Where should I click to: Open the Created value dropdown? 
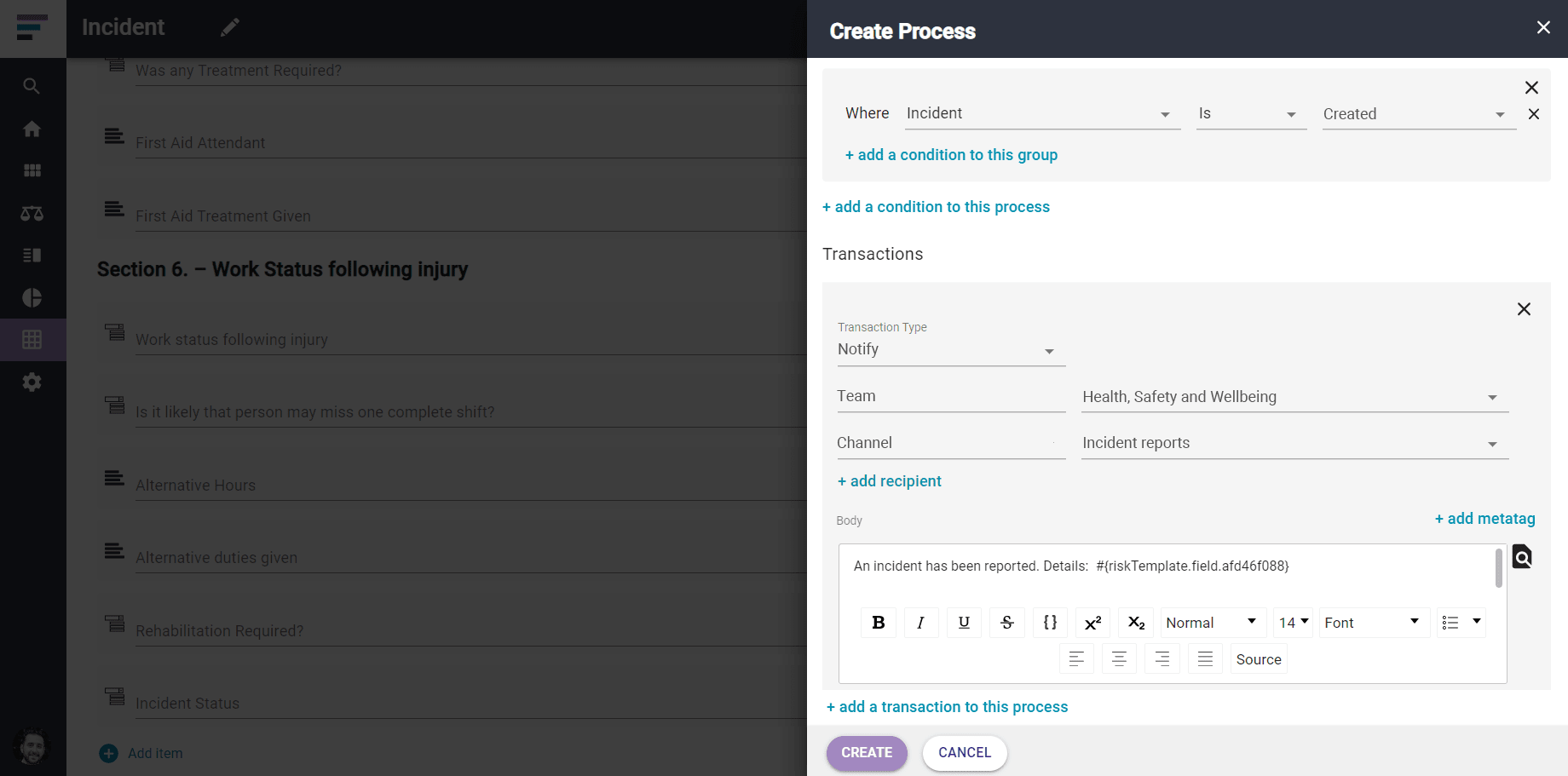1419,114
